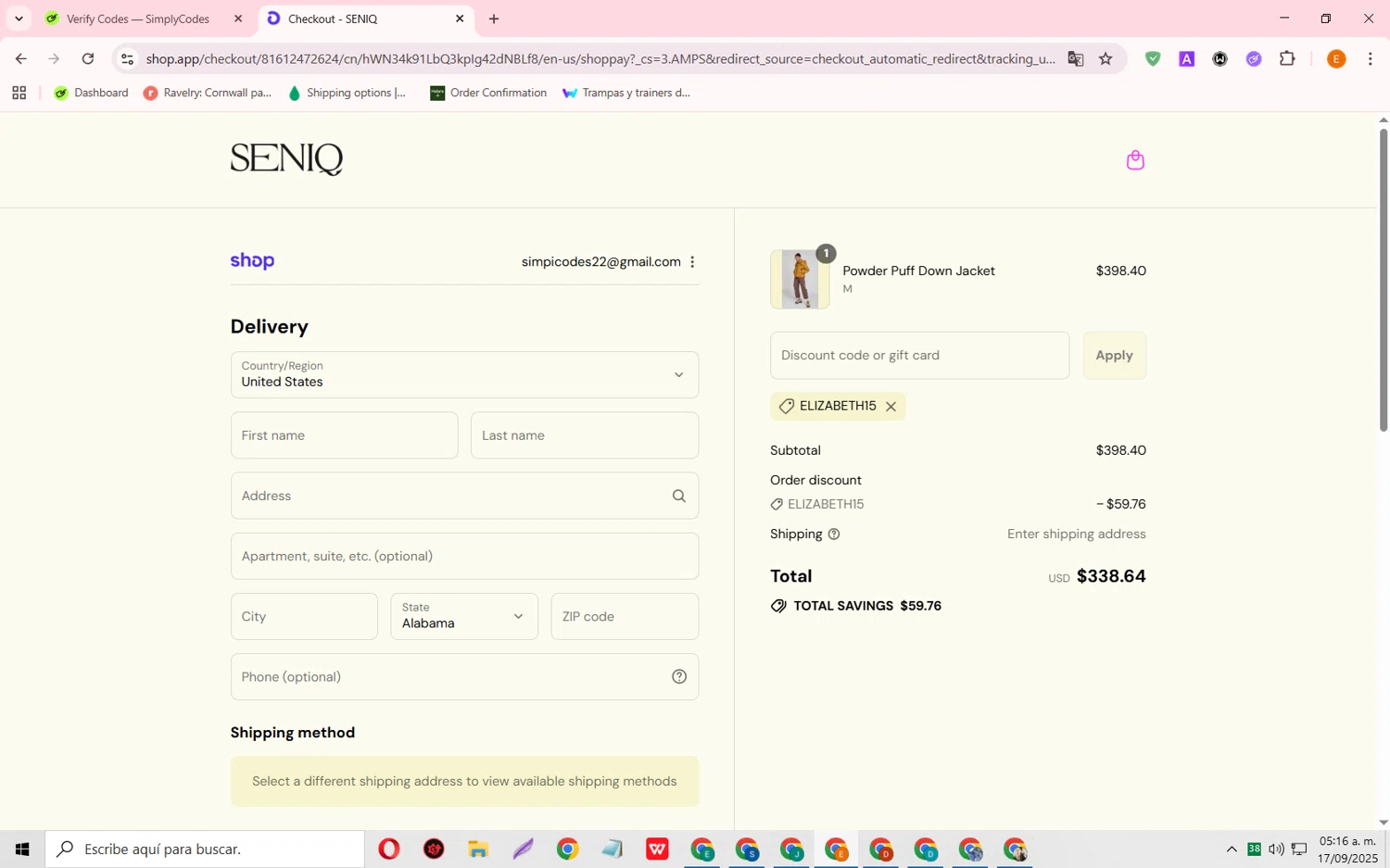This screenshot has width=1390, height=868.
Task: Open the Chrome three-dot menu
Action: tap(1370, 58)
